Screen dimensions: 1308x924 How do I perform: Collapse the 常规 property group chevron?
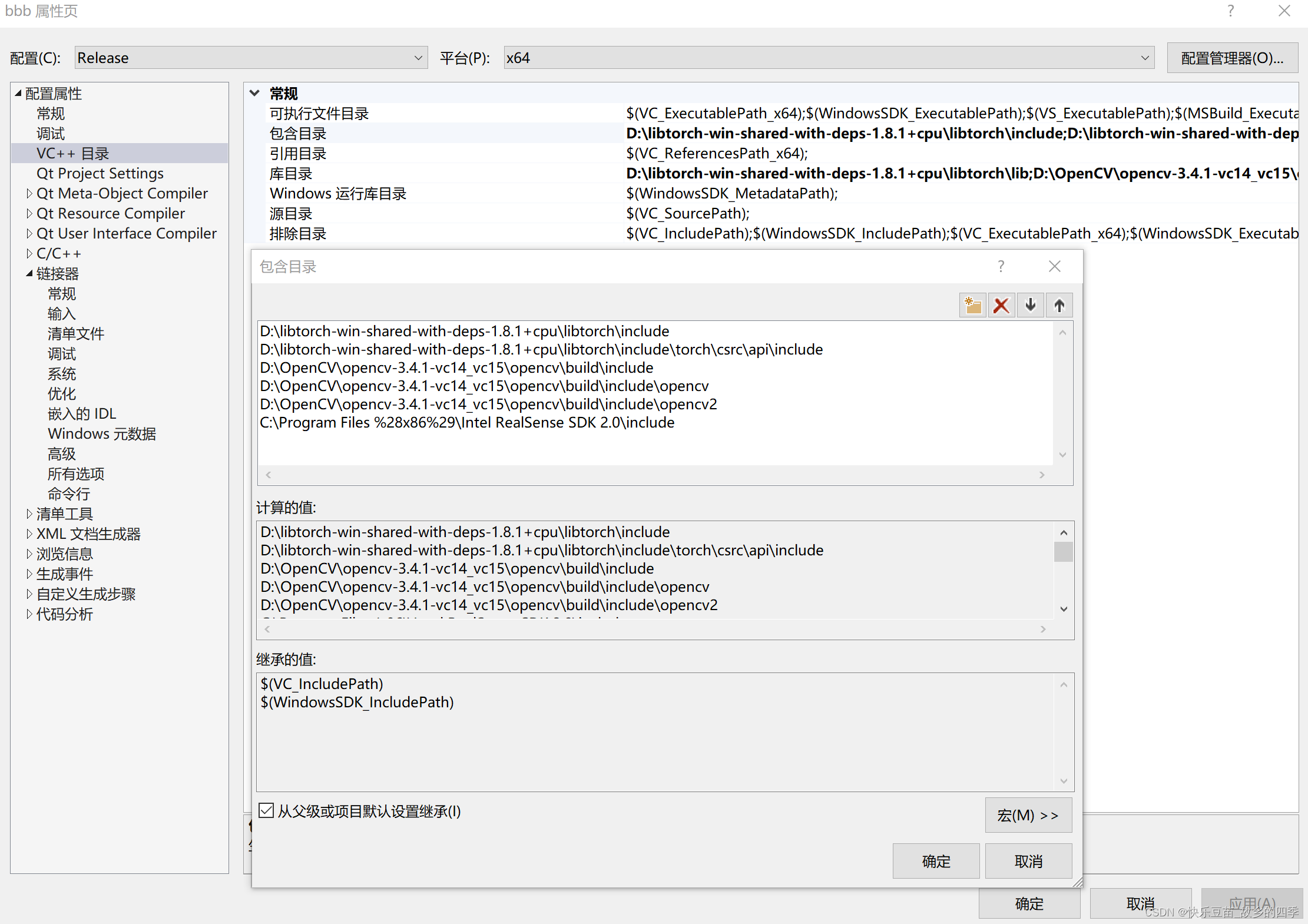point(255,93)
